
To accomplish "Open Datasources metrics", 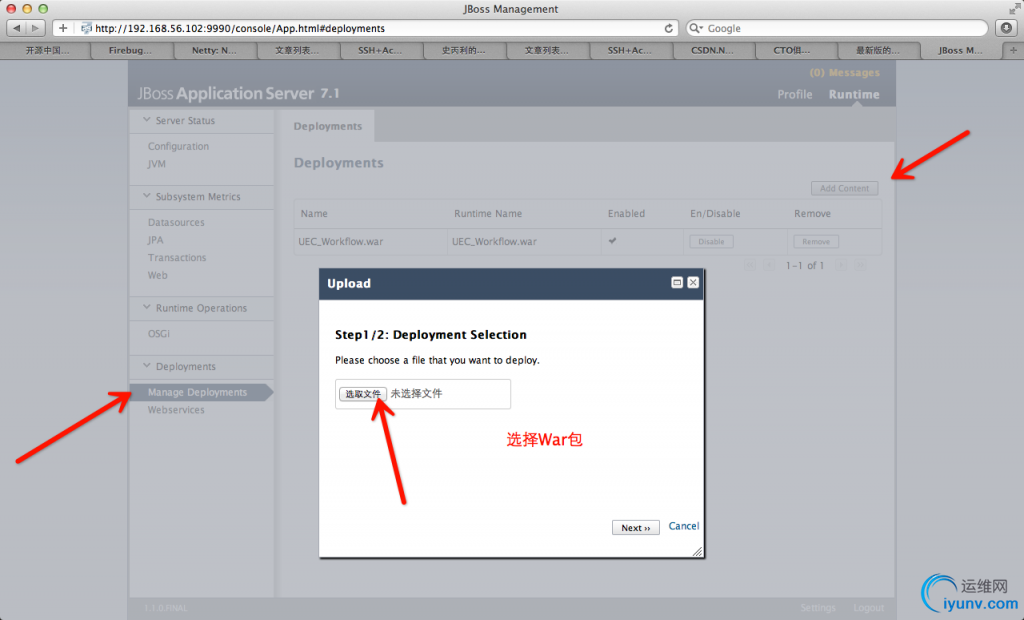I will click(x=176, y=222).
